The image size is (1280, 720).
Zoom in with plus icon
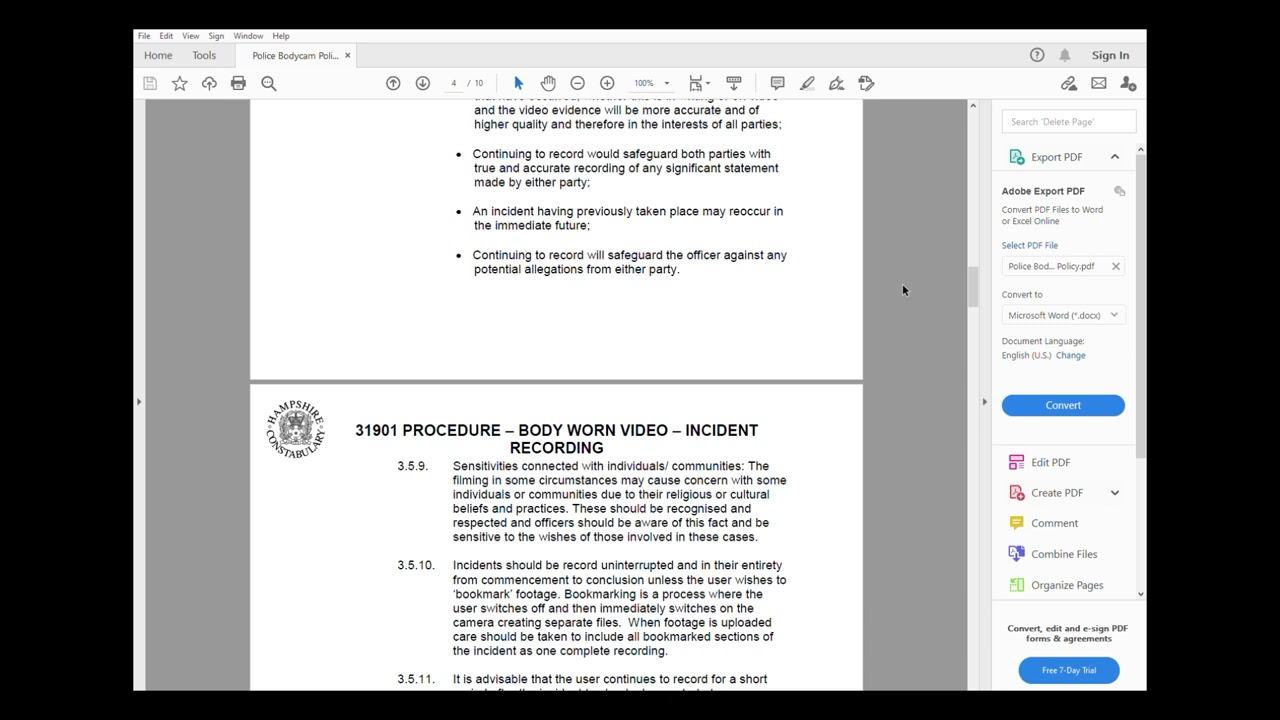(x=607, y=83)
